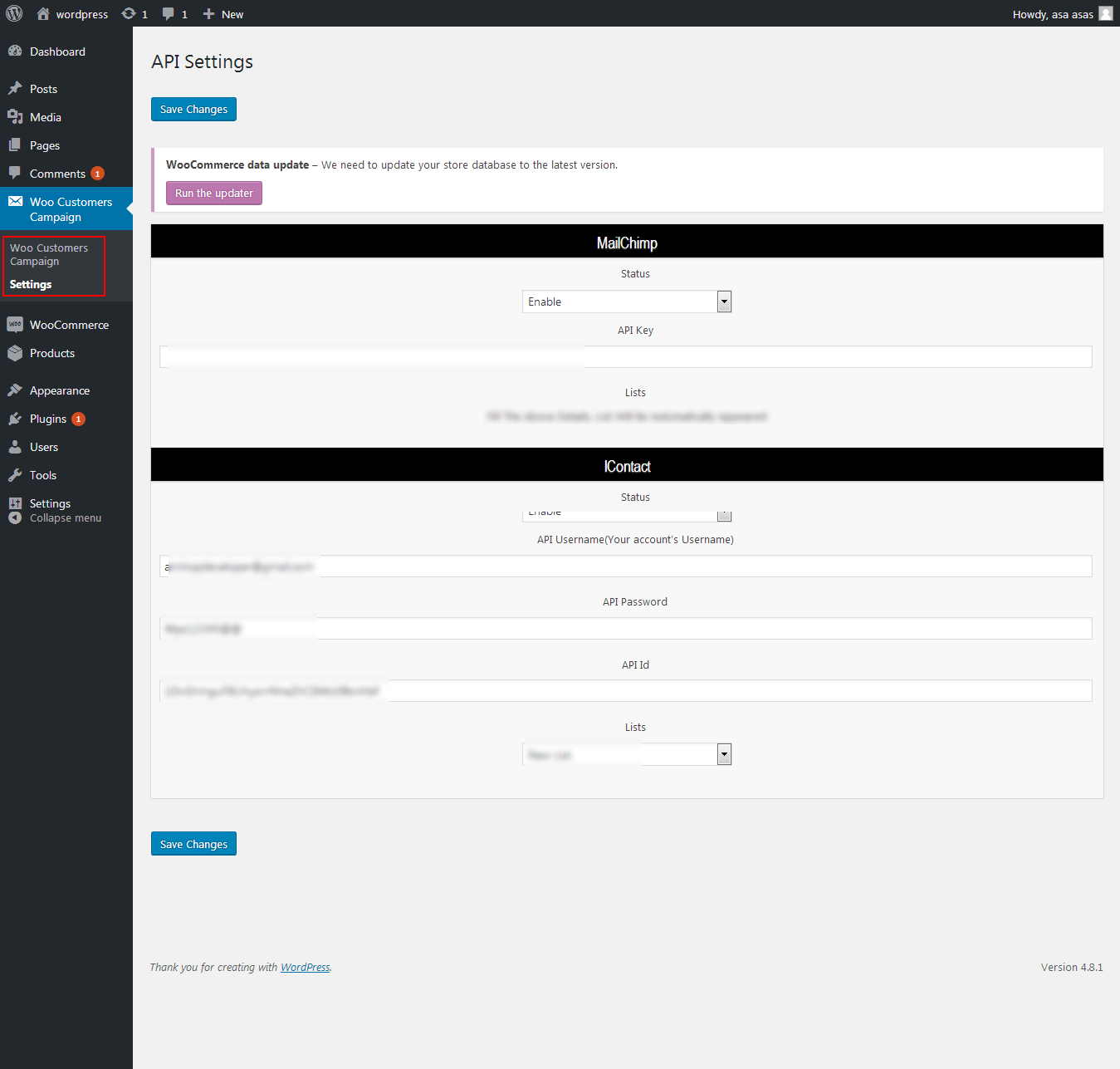This screenshot has width=1120, height=1069.
Task: Select the Settings submenu under Woo Customers Campaign
Action: 31,284
